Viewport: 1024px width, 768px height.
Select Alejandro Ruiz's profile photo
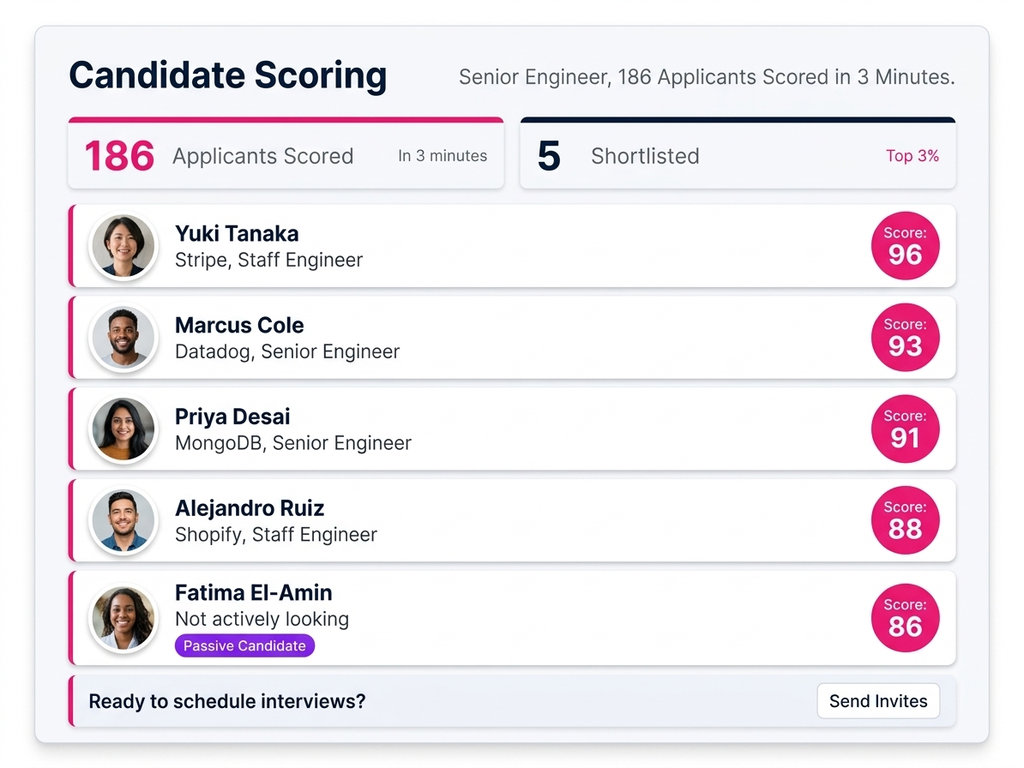click(124, 520)
